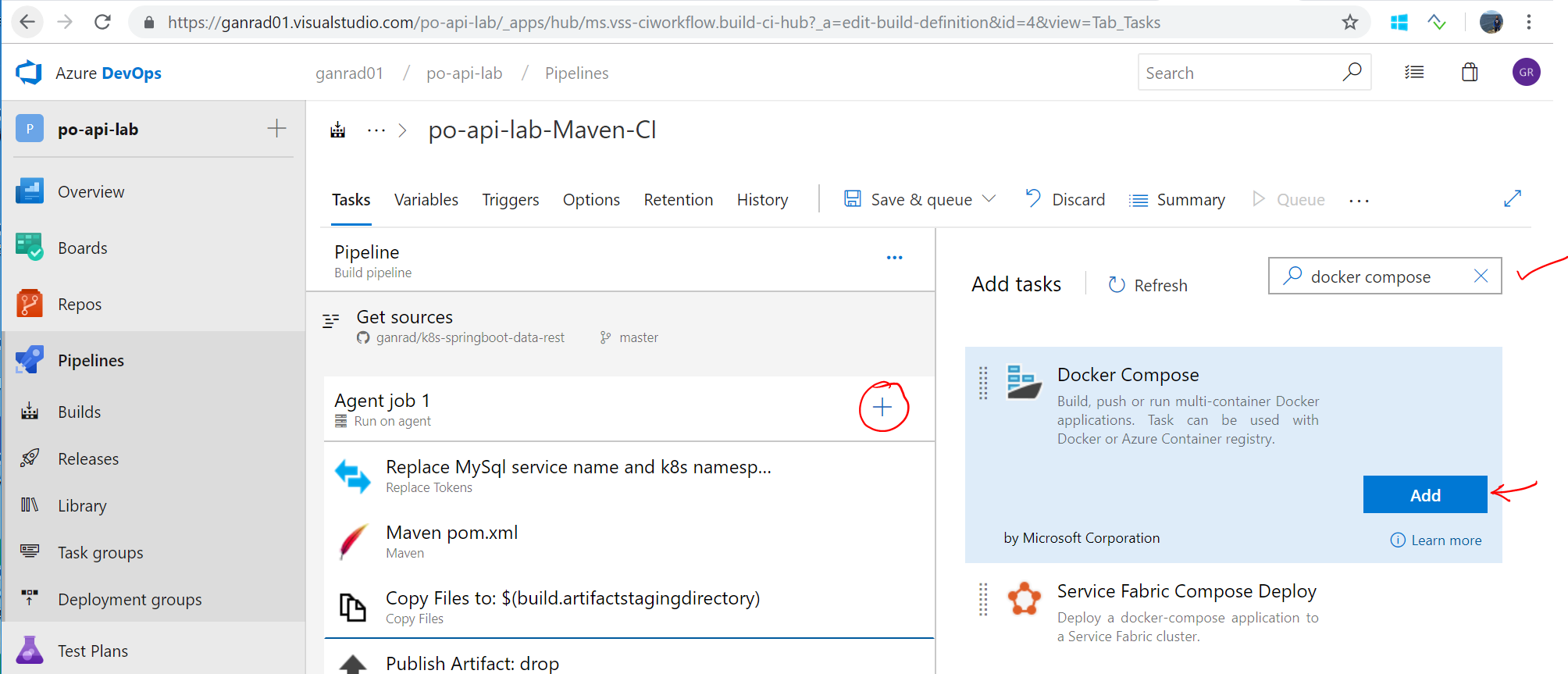This screenshot has width=1568, height=674.
Task: Open the browser profile avatar
Action: tap(1491, 22)
